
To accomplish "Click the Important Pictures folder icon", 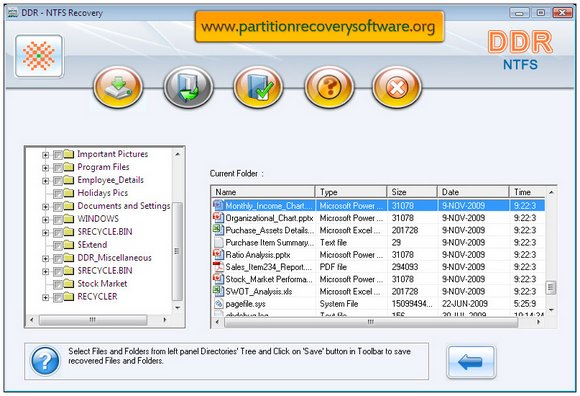I will tap(69, 154).
